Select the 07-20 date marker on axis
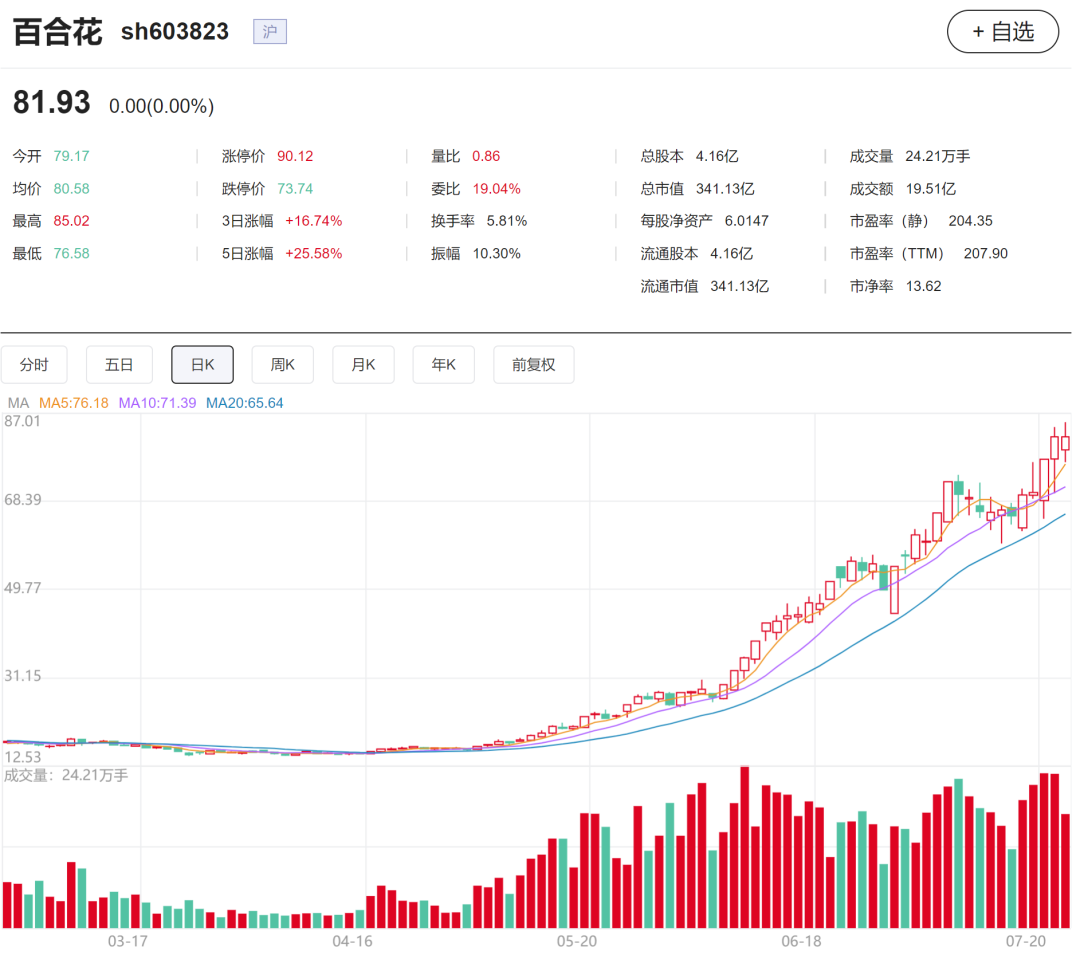The height and width of the screenshot is (959, 1080). point(1026,941)
